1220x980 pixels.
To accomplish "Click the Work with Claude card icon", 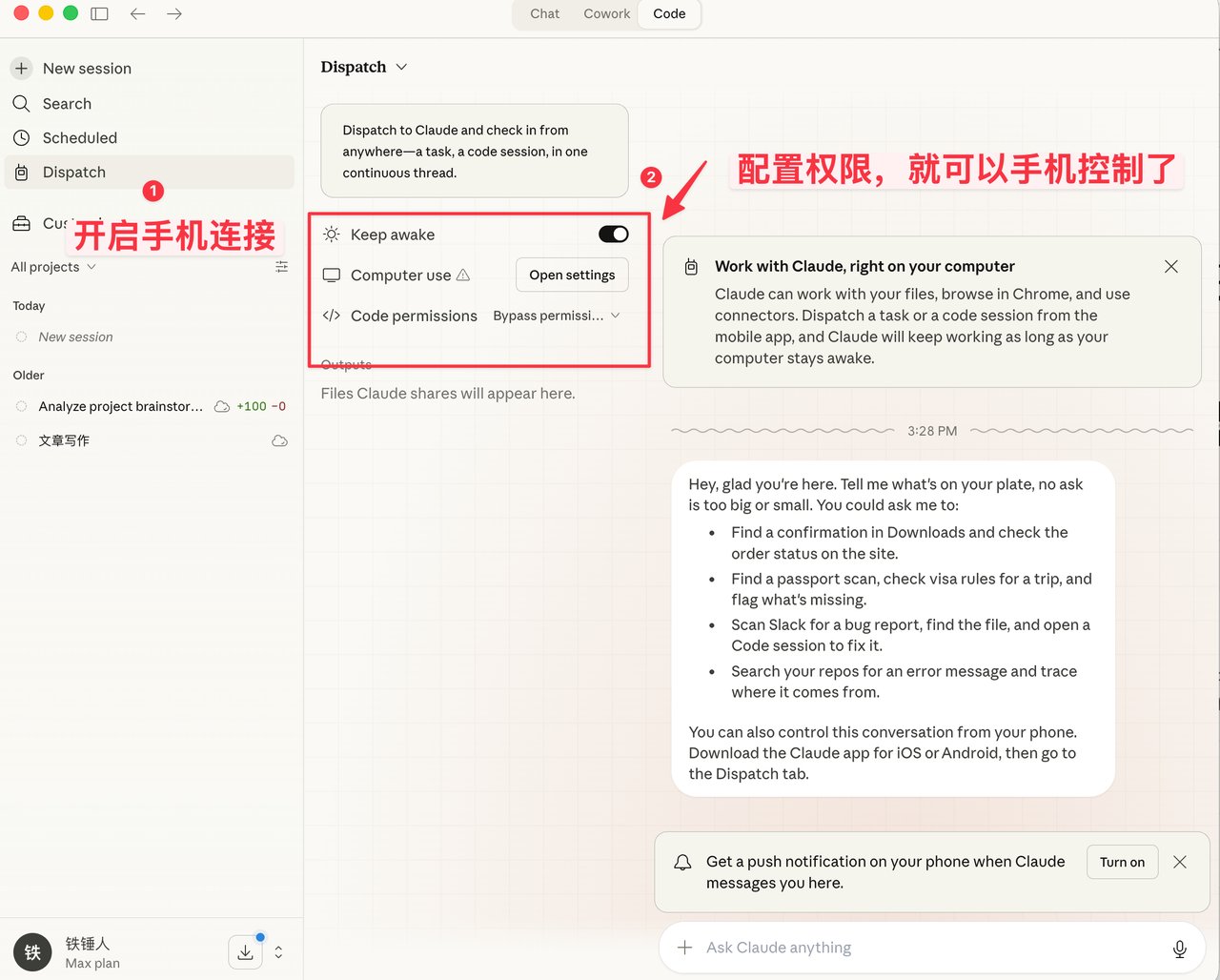I will (x=691, y=267).
